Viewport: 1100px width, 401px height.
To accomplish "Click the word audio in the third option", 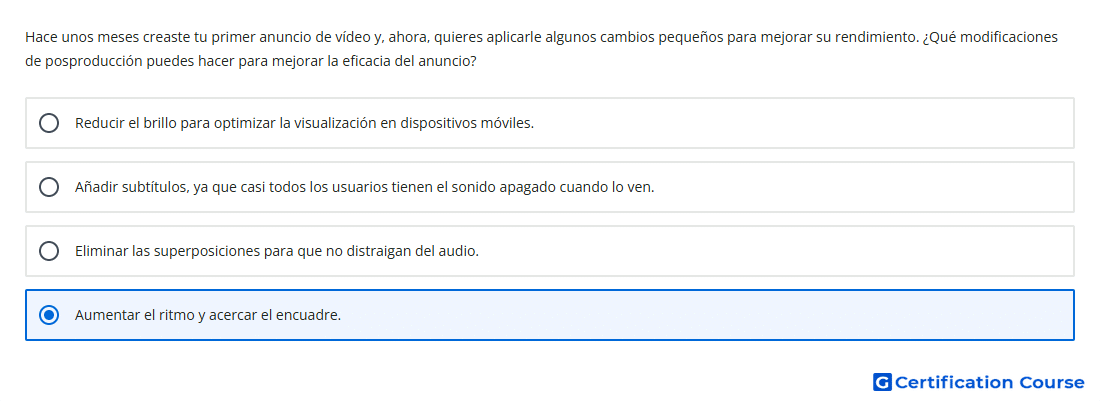I will pos(461,251).
